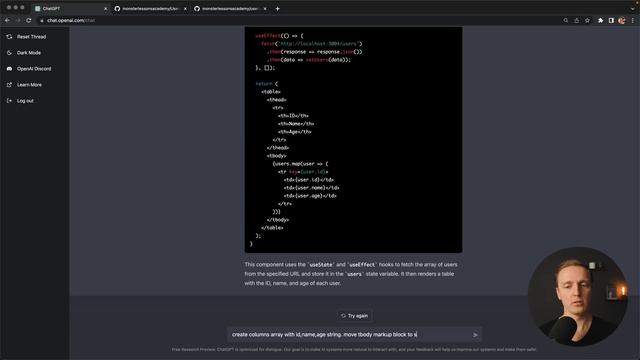This screenshot has width=640, height=360.
Task: Toggle the browser side panel icon
Action: coord(611,20)
